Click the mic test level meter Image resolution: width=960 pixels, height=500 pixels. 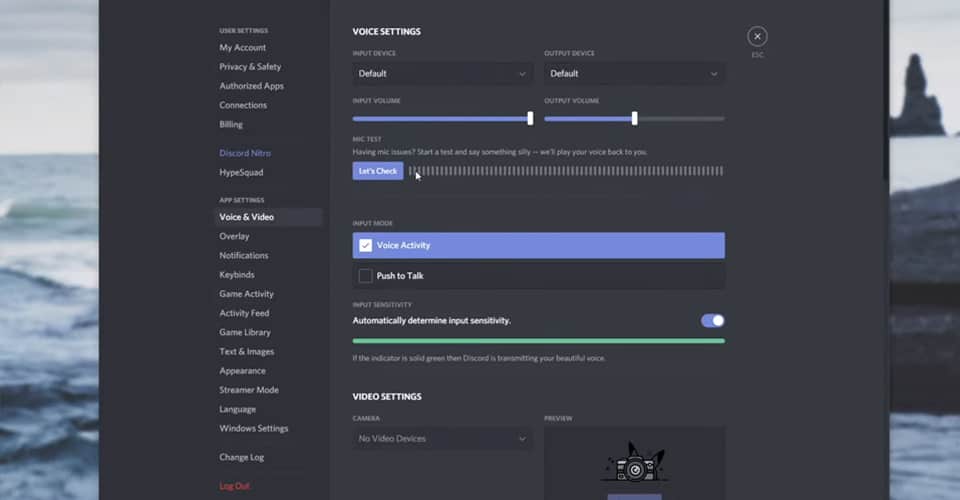pyautogui.click(x=566, y=171)
